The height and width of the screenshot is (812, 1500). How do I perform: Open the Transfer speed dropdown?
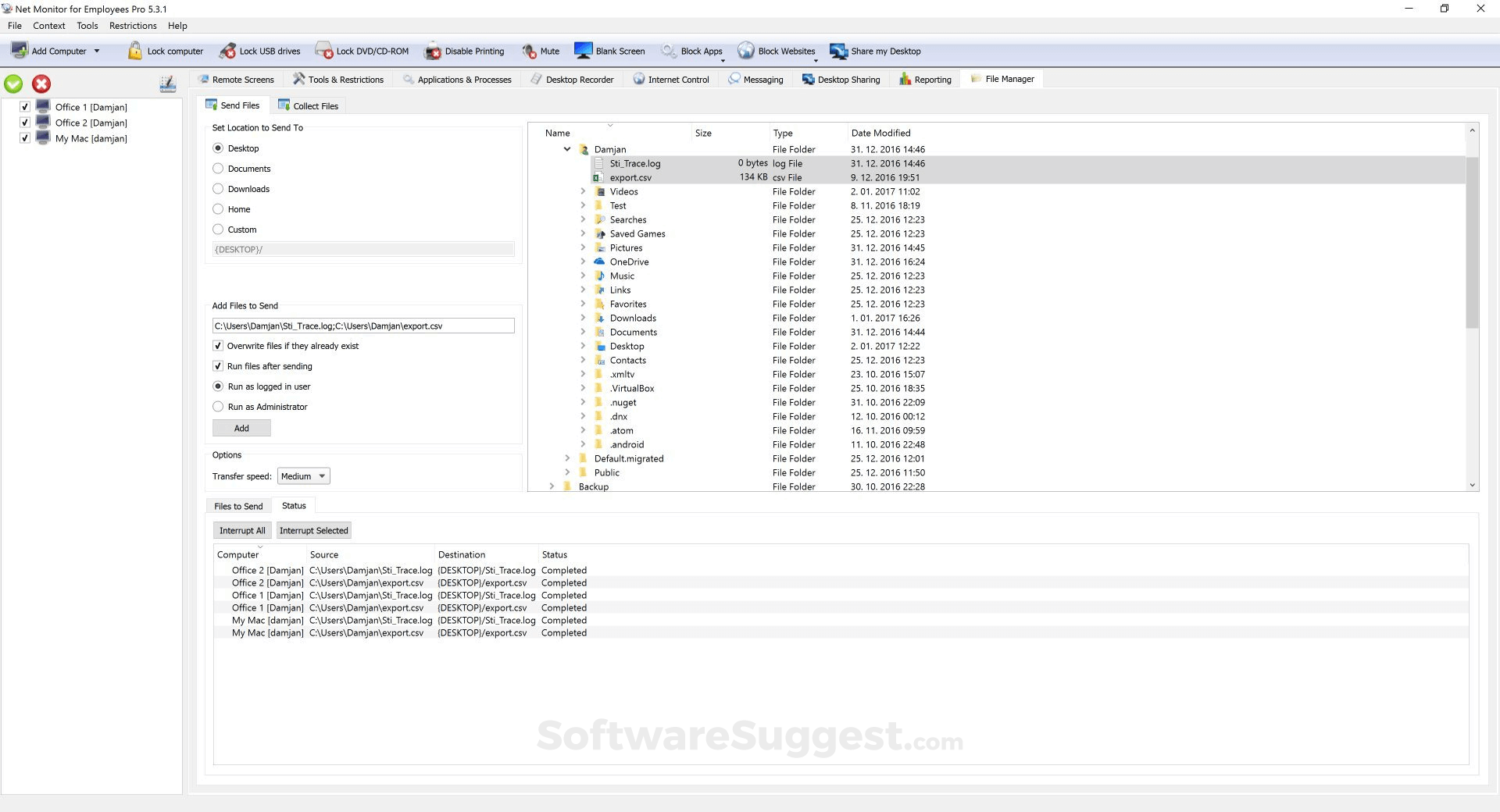click(x=303, y=476)
